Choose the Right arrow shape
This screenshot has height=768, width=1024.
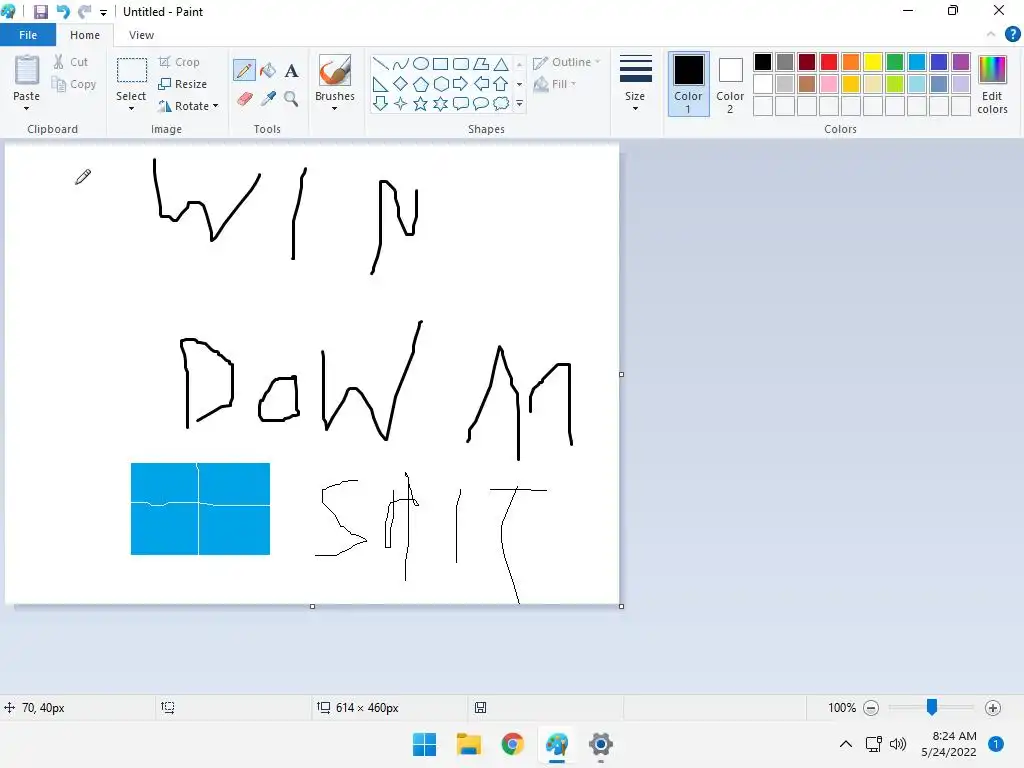tap(461, 84)
